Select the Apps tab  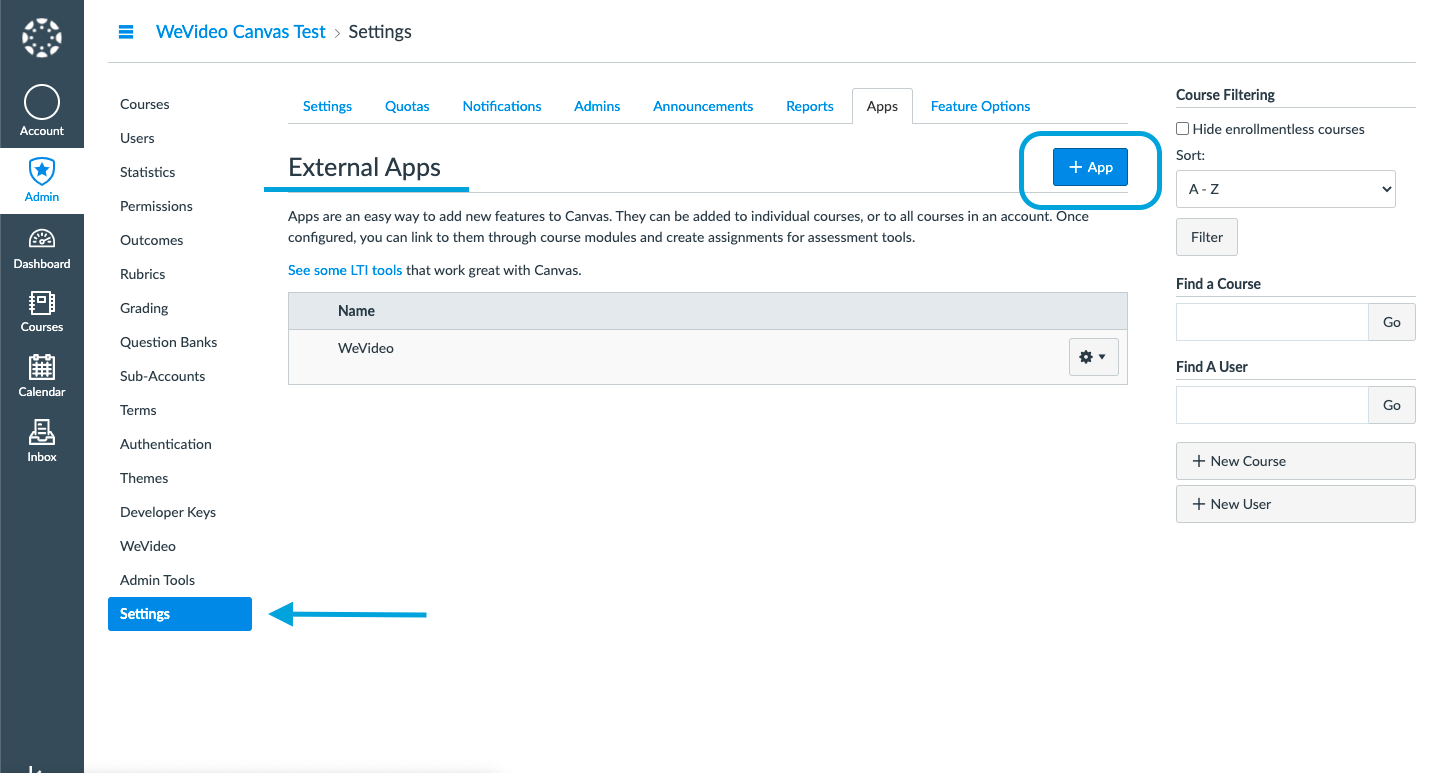(x=882, y=106)
